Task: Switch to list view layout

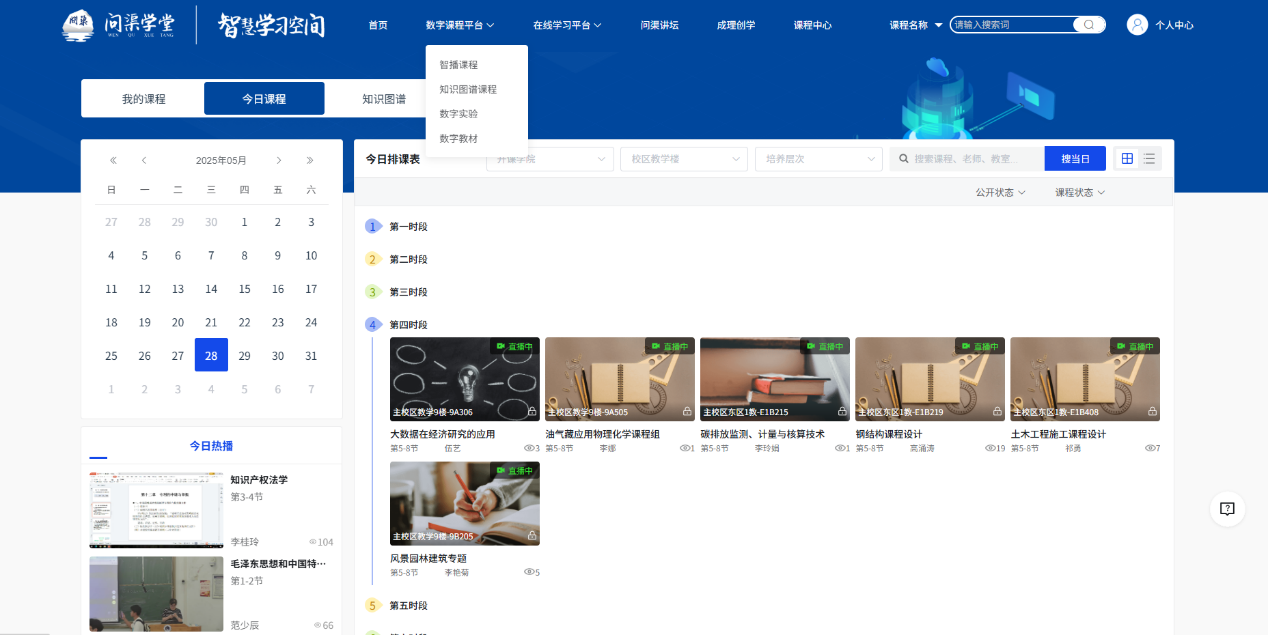Action: pos(1148,158)
